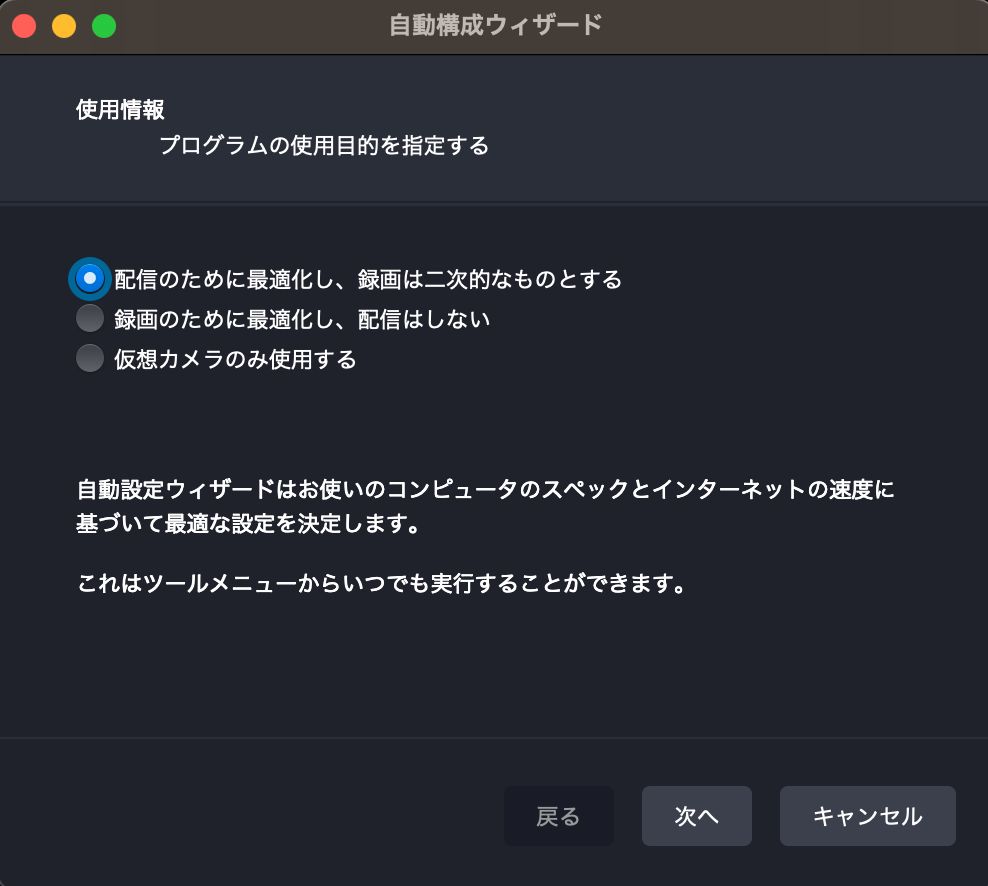Screen dimensions: 988x886
Task: Click the 自動設定ウィザード description paragraph
Action: click(485, 506)
